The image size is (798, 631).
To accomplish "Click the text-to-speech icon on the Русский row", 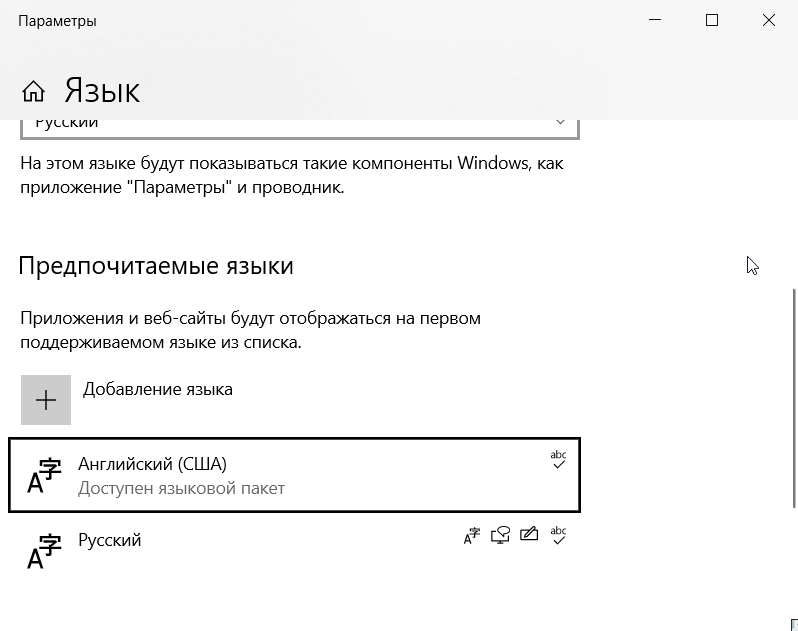I will pos(501,535).
